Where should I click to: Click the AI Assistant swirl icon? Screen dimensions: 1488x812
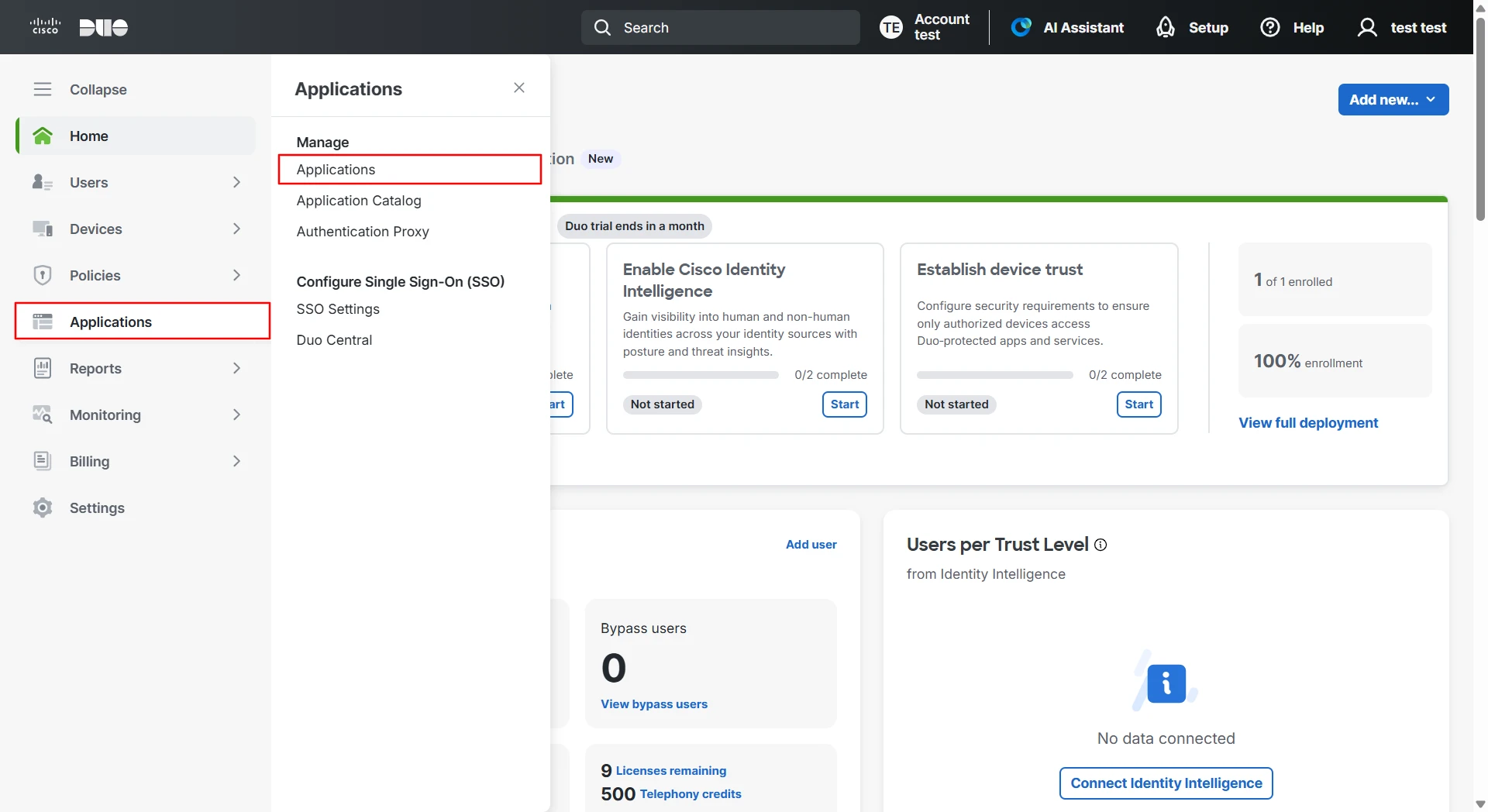click(1021, 27)
